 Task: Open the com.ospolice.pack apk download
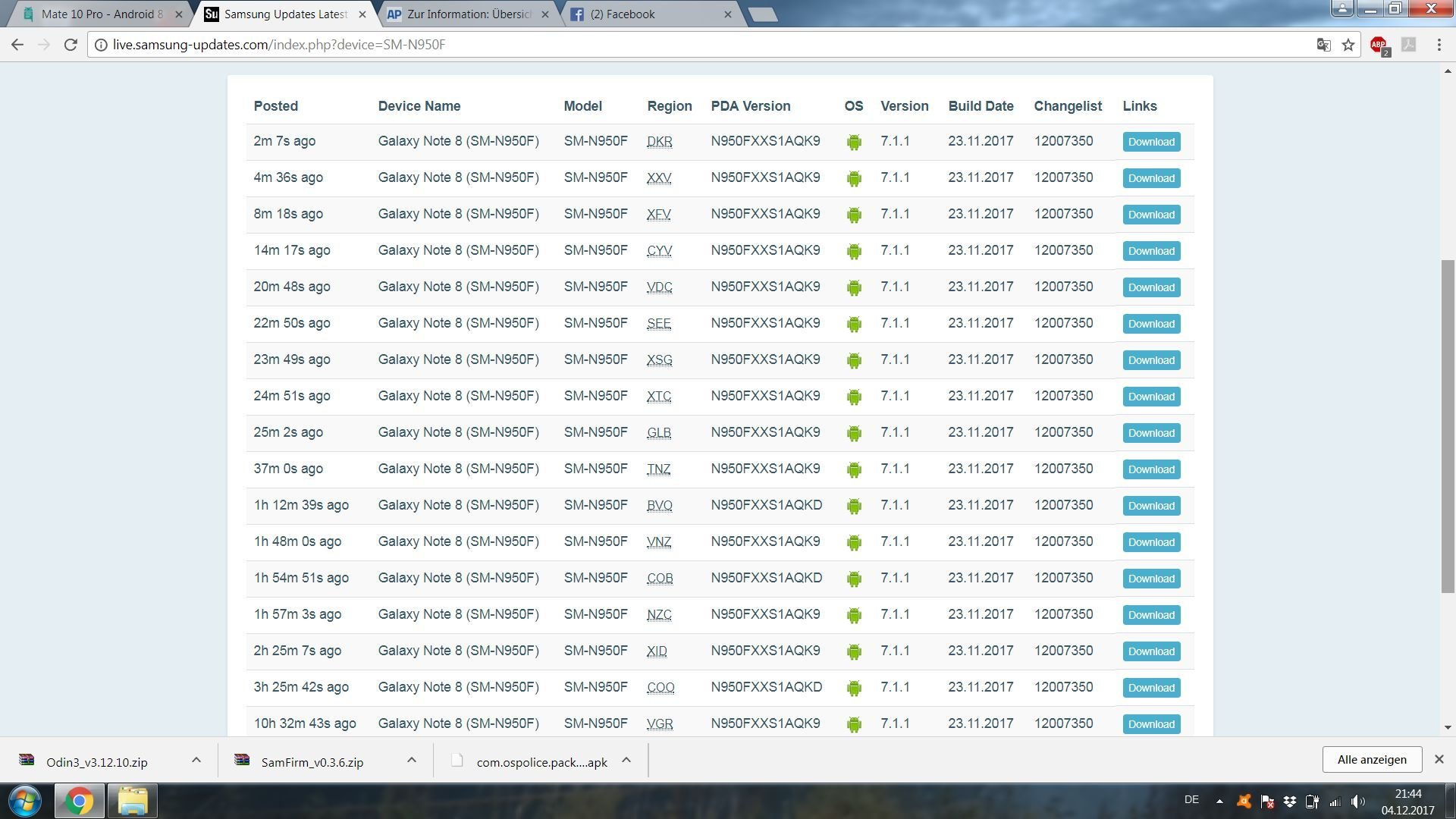[541, 762]
